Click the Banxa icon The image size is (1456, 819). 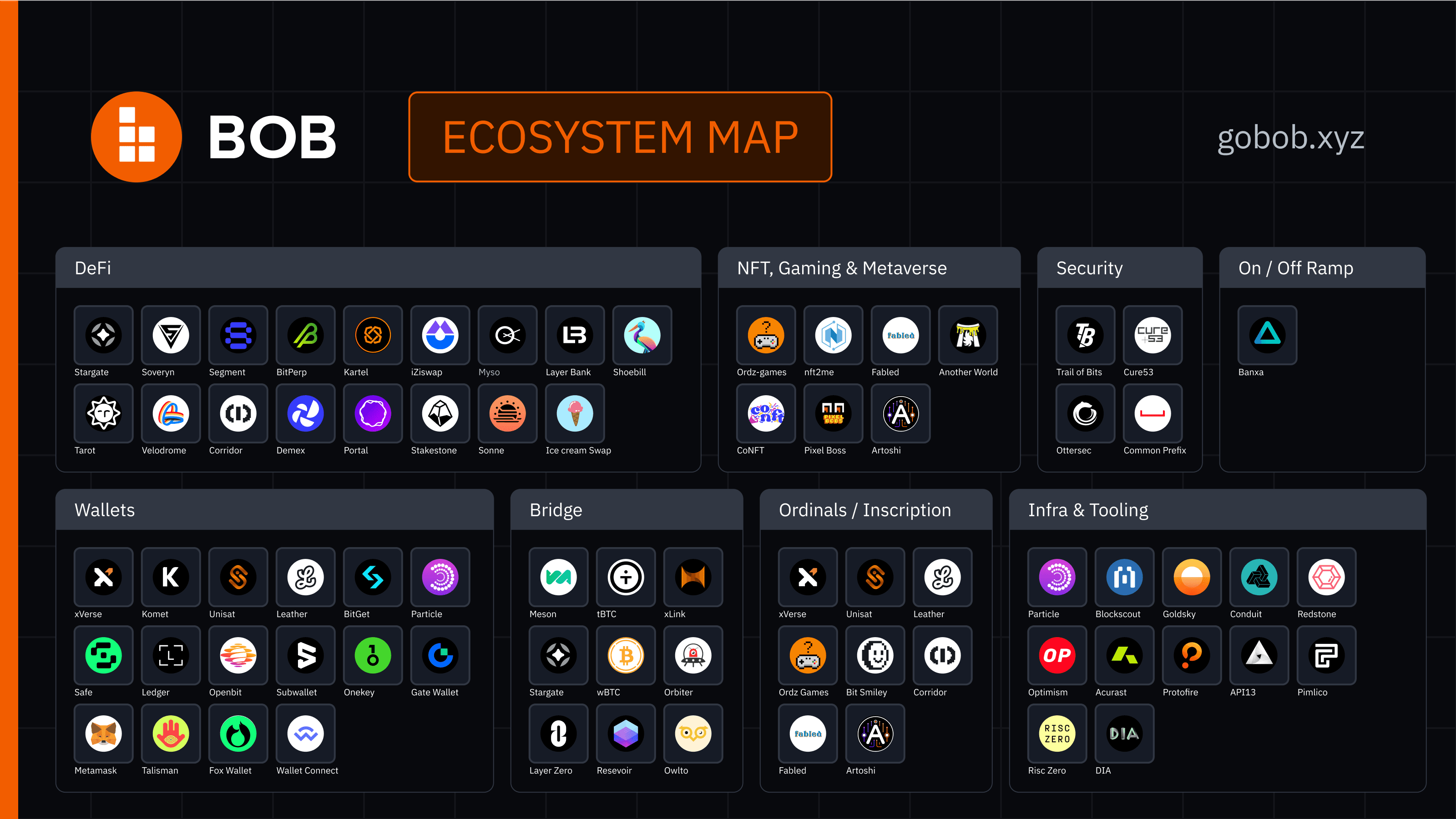point(1267,335)
